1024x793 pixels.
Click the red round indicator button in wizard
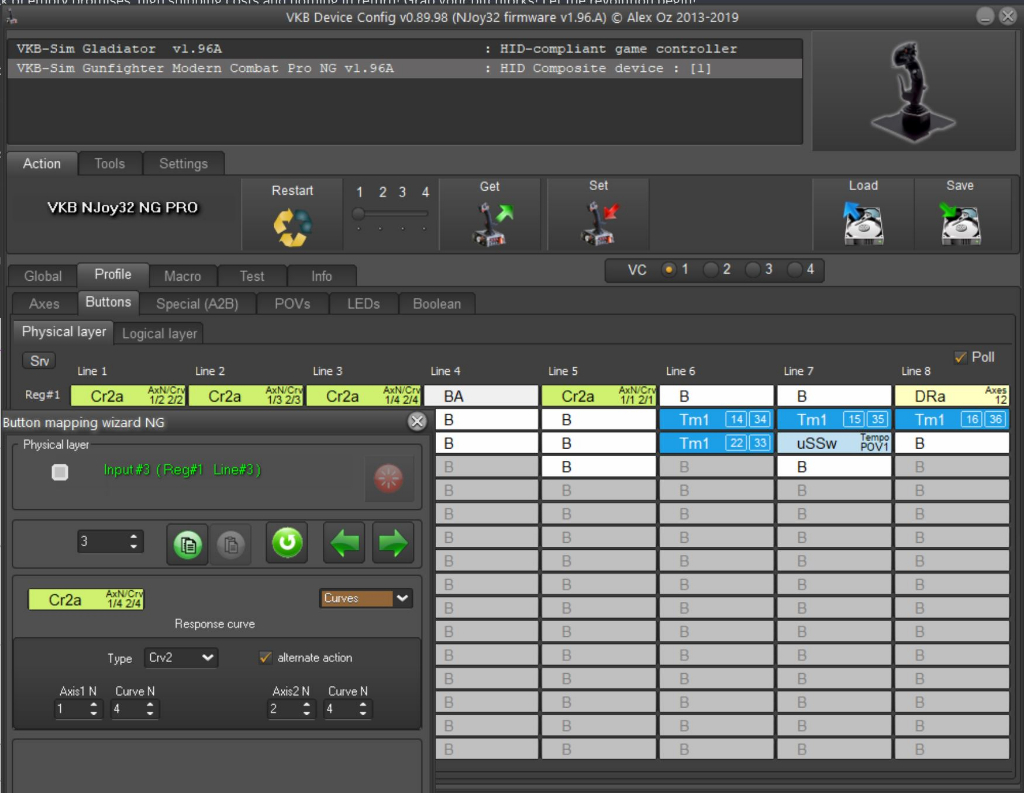[x=388, y=478]
